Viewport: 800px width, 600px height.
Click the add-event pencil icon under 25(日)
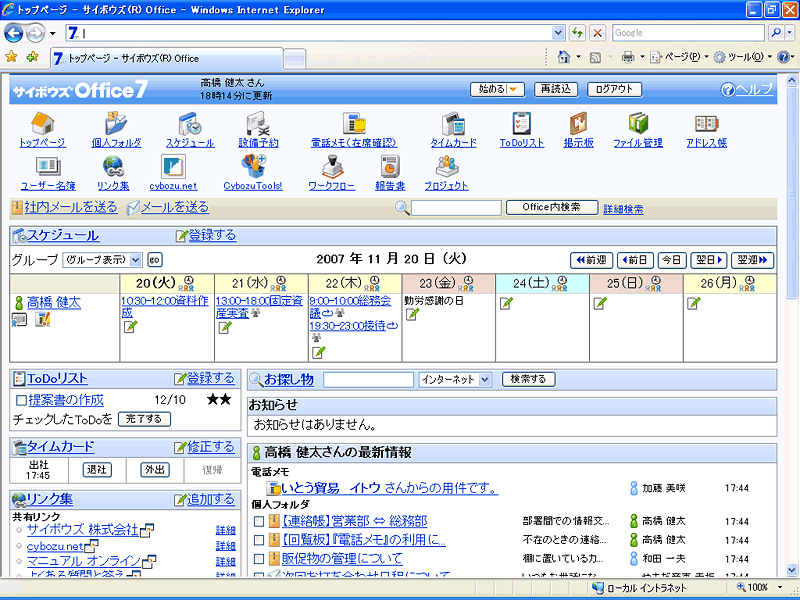click(600, 304)
